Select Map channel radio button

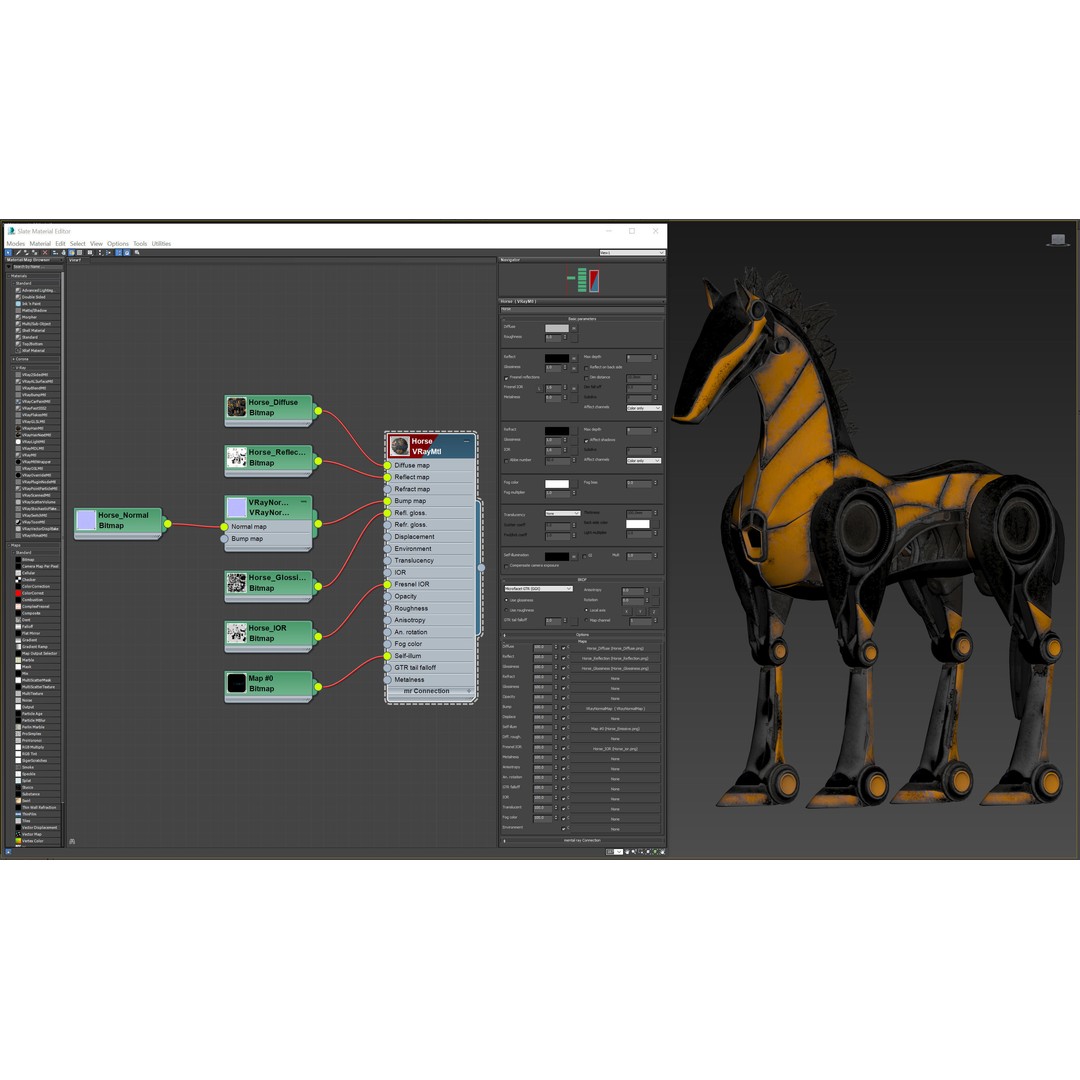click(586, 620)
